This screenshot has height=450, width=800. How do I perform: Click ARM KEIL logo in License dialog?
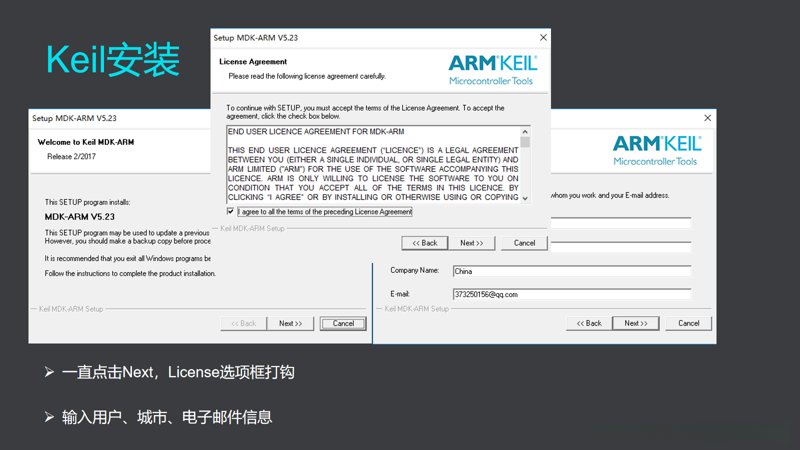click(x=492, y=70)
